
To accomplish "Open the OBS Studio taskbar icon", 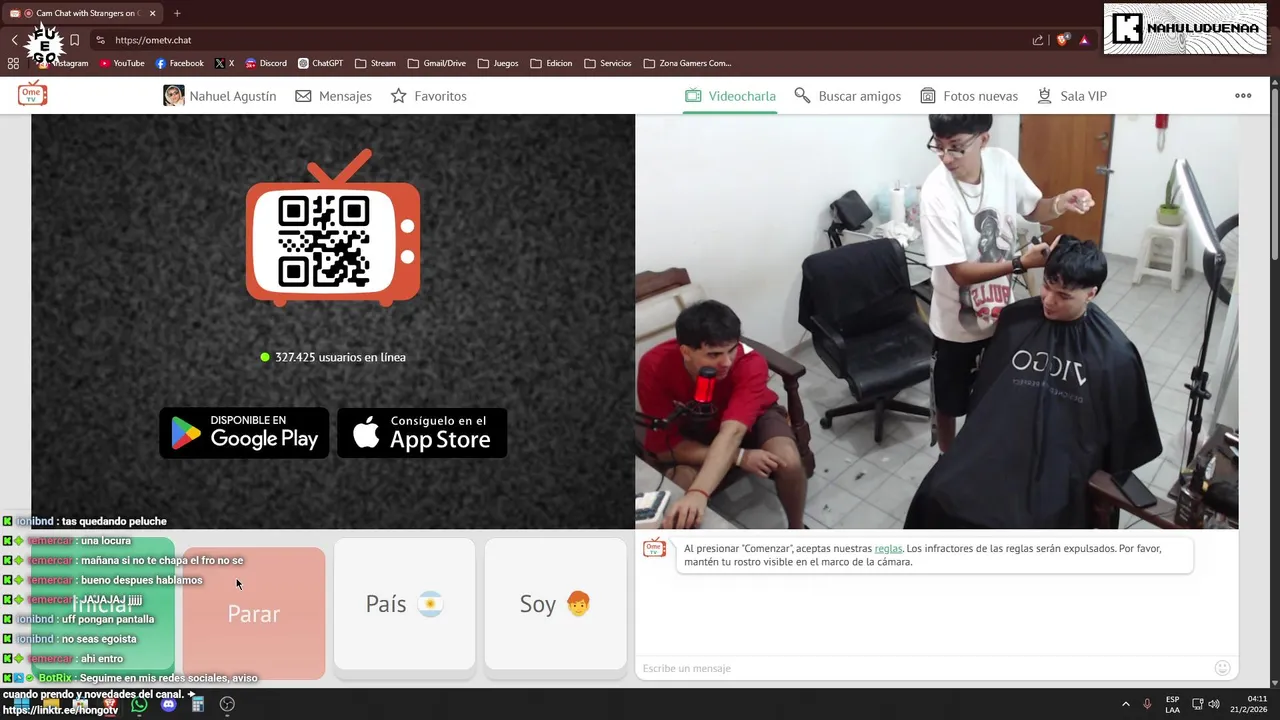I will click(227, 704).
